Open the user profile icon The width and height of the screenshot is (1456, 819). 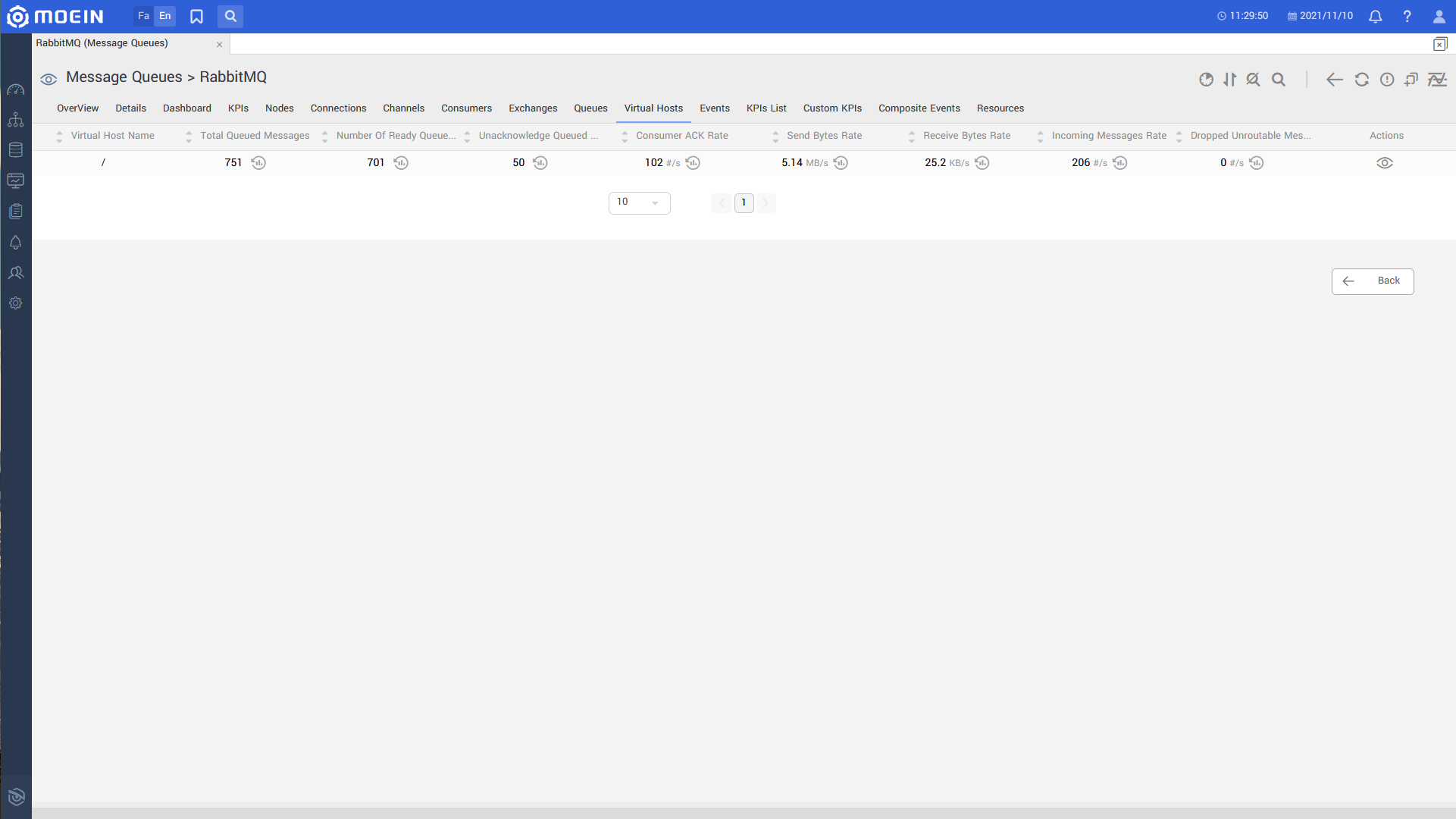pyautogui.click(x=1439, y=16)
